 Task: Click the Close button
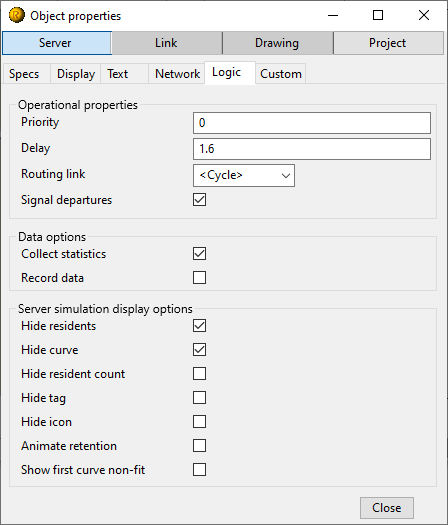(x=387, y=508)
